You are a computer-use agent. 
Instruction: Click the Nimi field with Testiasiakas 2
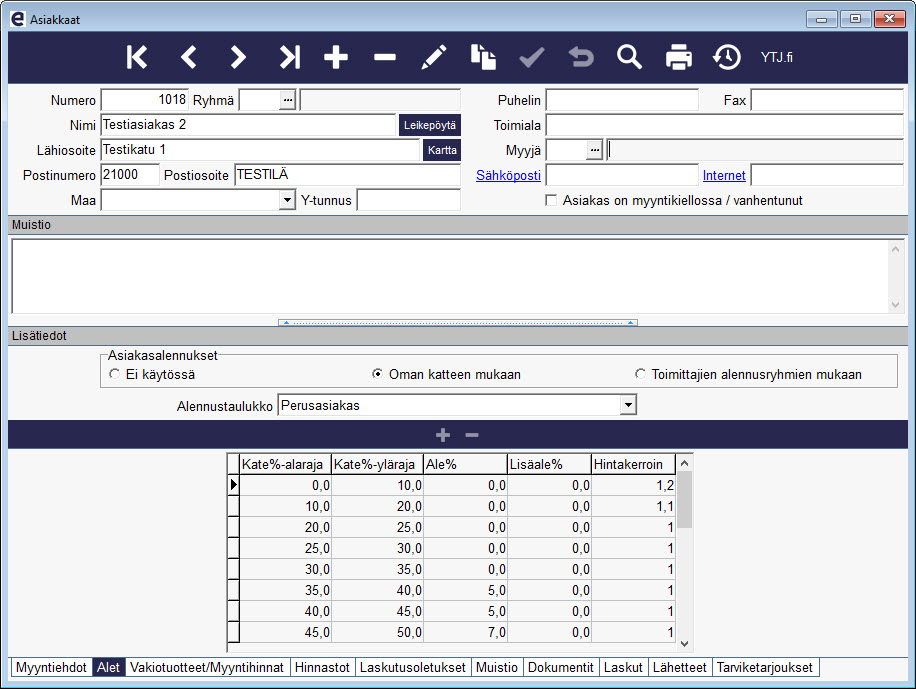point(248,125)
